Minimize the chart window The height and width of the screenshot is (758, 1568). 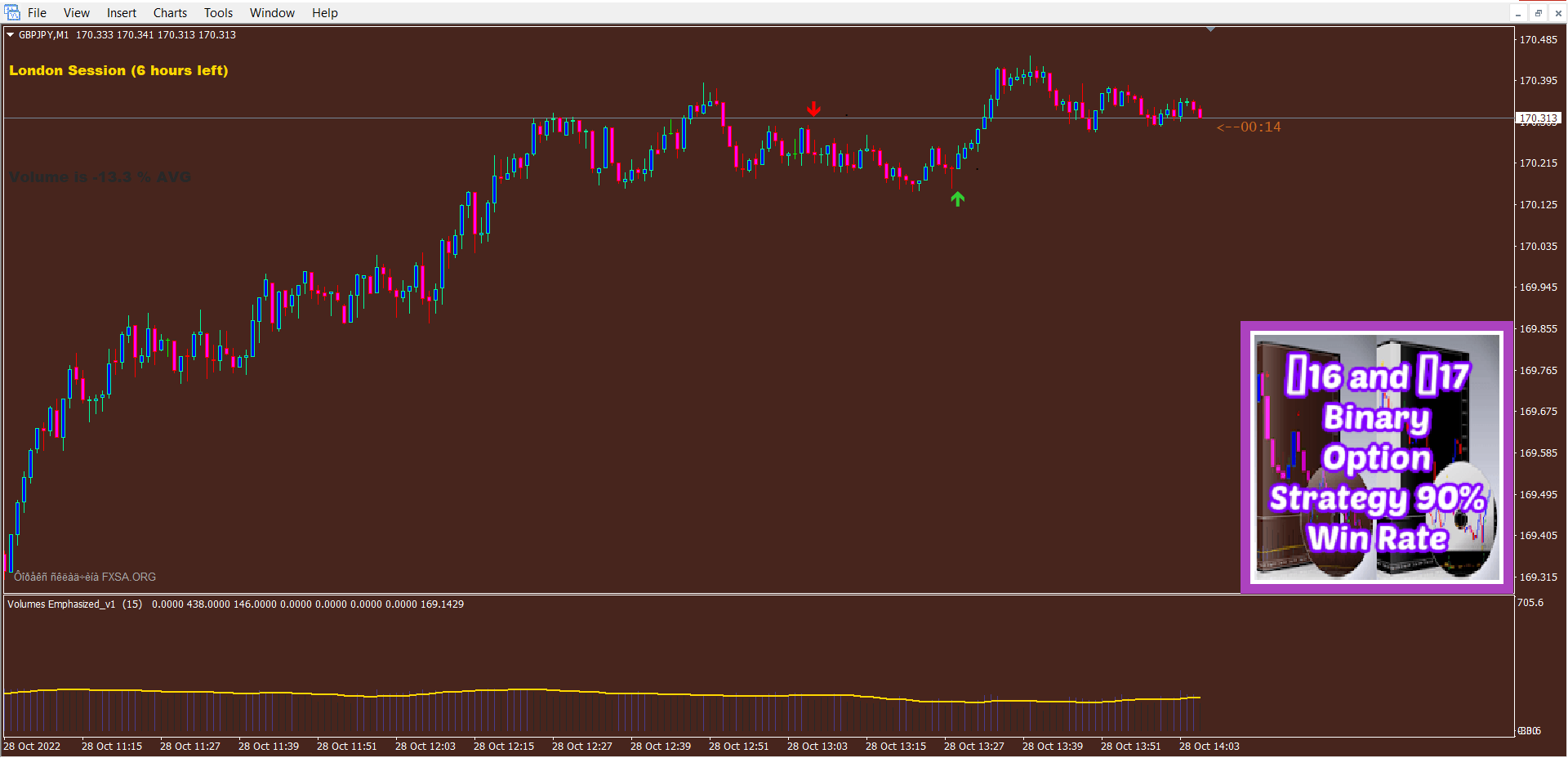[1518, 13]
